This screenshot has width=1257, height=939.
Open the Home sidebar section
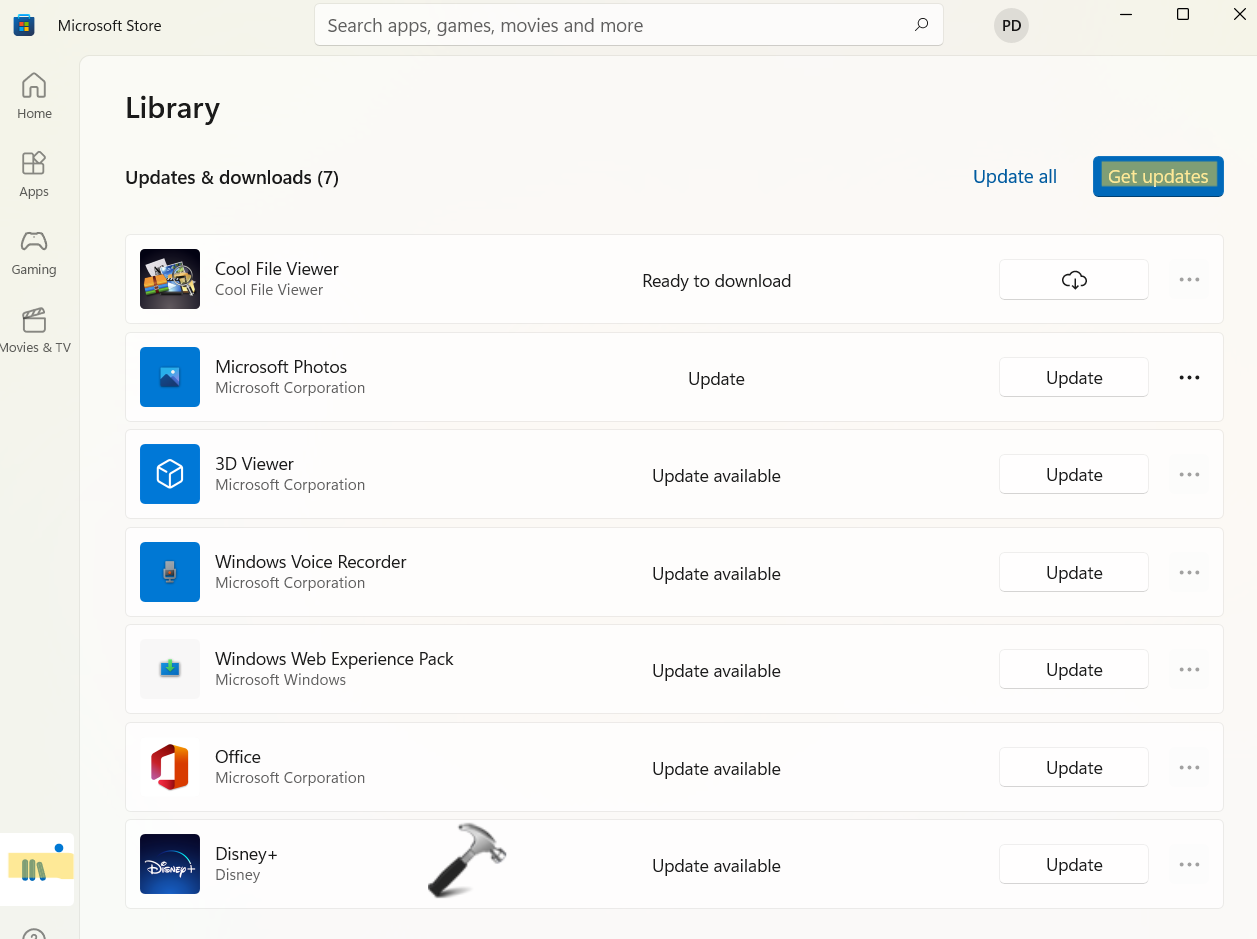pos(34,96)
